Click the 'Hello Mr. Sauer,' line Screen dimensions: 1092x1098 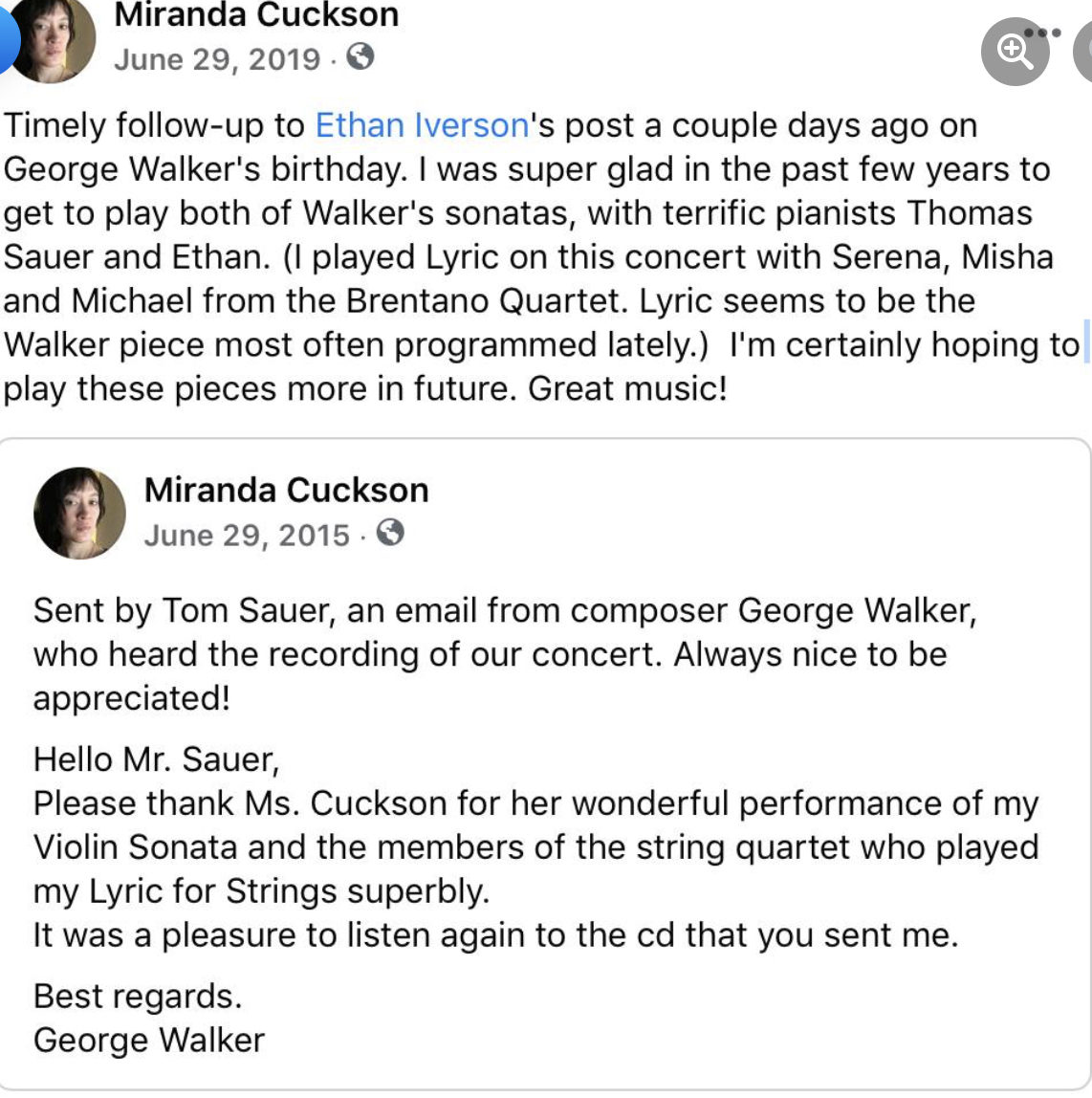pyautogui.click(x=156, y=759)
